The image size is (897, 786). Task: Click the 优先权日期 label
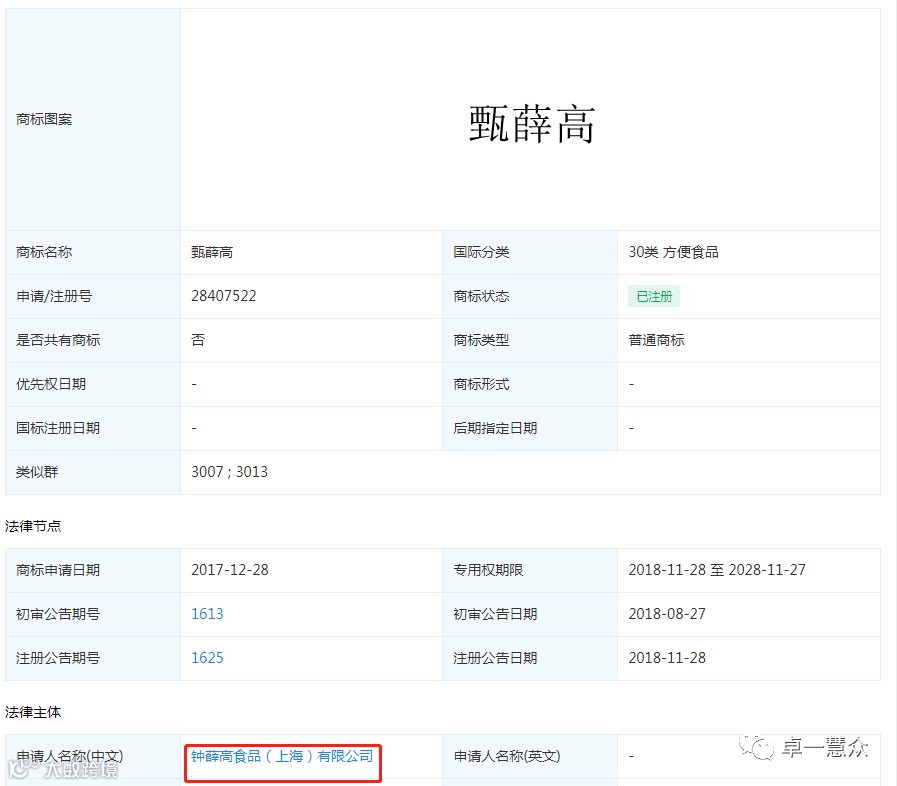click(51, 384)
